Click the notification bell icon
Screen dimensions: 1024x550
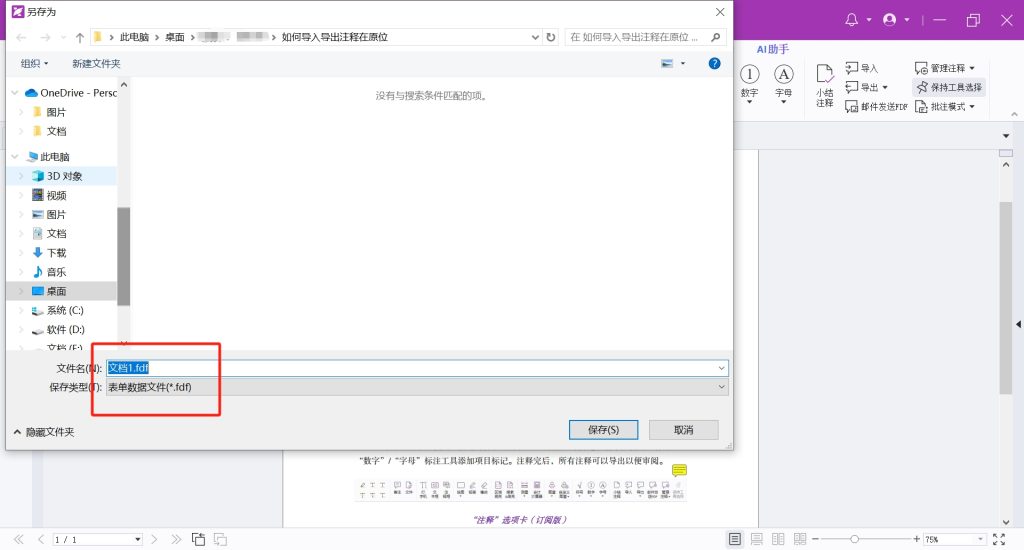[x=852, y=20]
